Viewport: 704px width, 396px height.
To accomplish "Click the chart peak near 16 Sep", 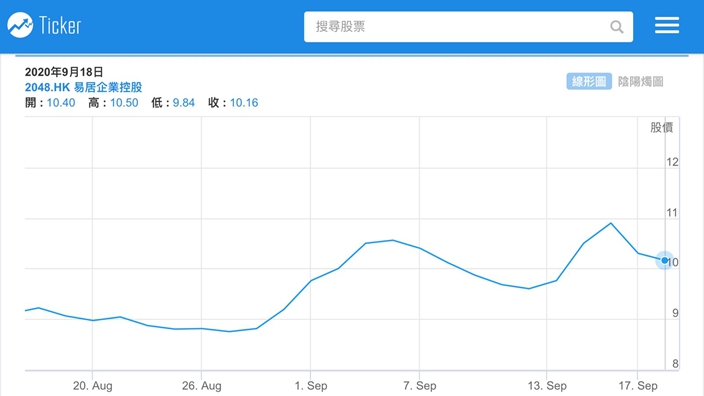I will (x=611, y=223).
